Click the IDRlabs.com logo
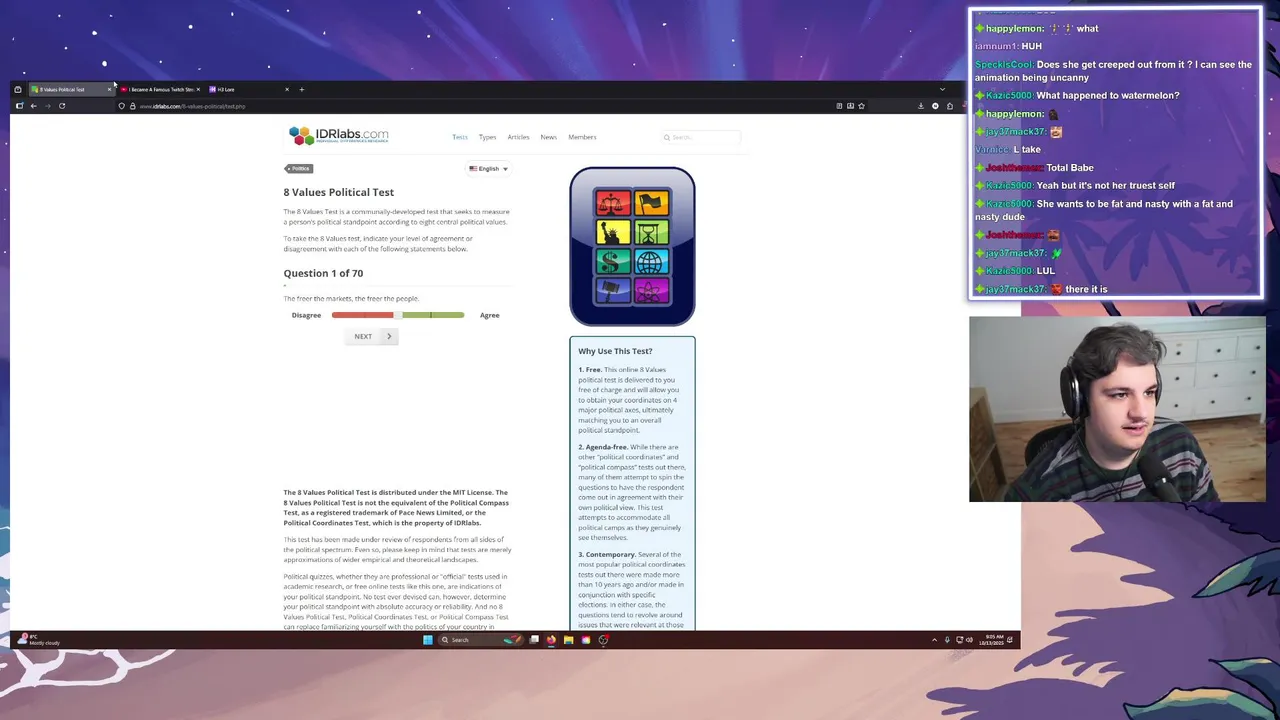The height and width of the screenshot is (720, 1280). click(338, 135)
